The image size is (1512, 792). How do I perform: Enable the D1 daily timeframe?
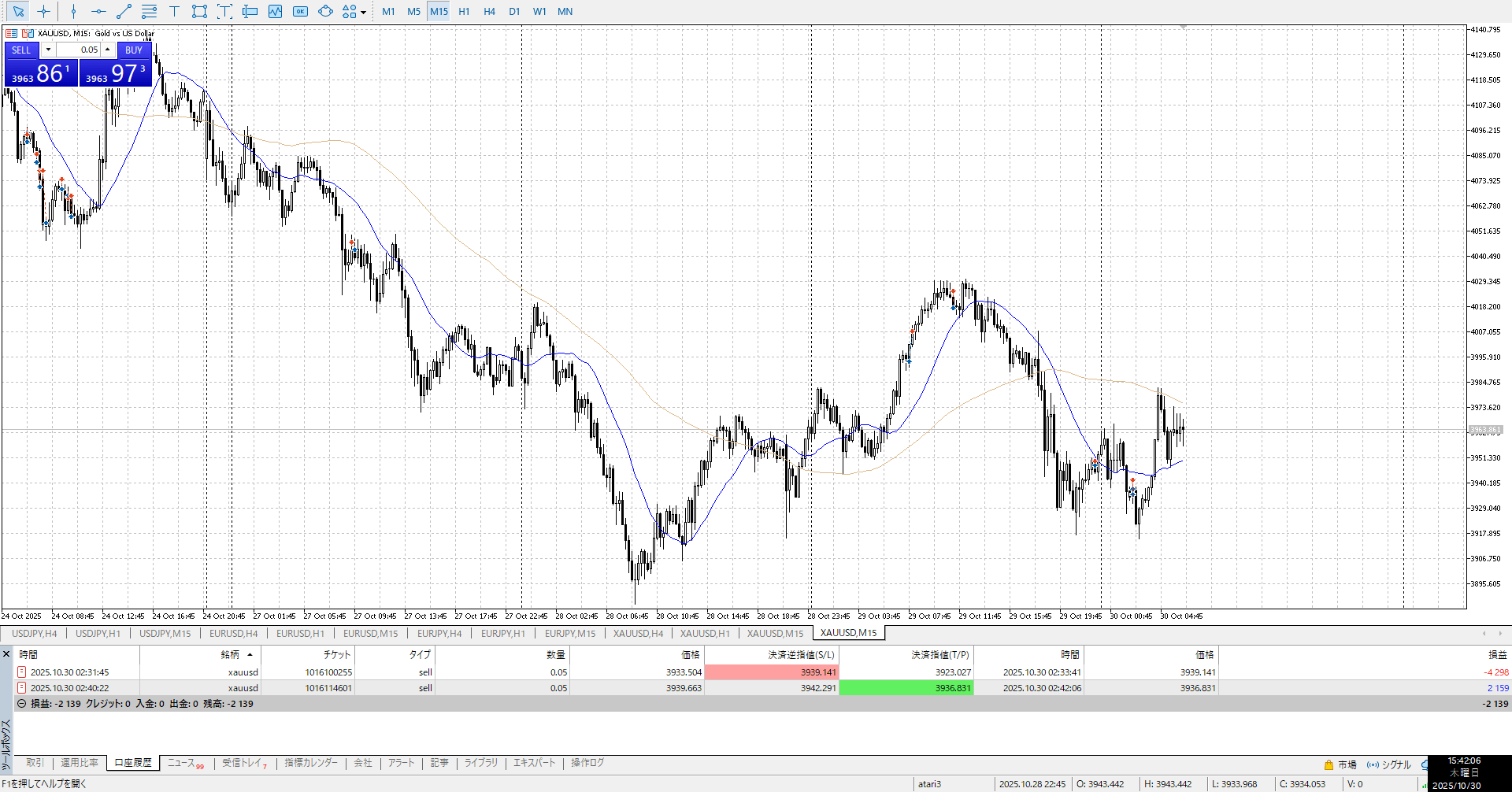pos(514,12)
